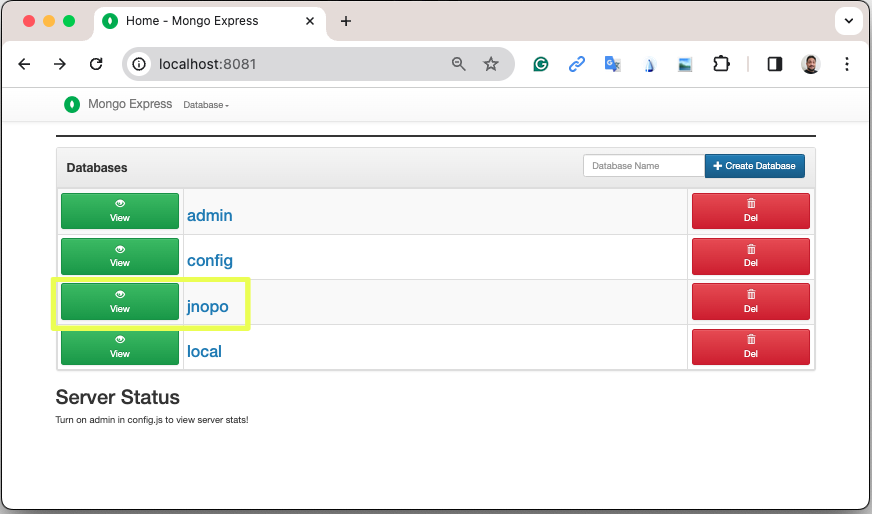View site information for localhost

(x=139, y=64)
